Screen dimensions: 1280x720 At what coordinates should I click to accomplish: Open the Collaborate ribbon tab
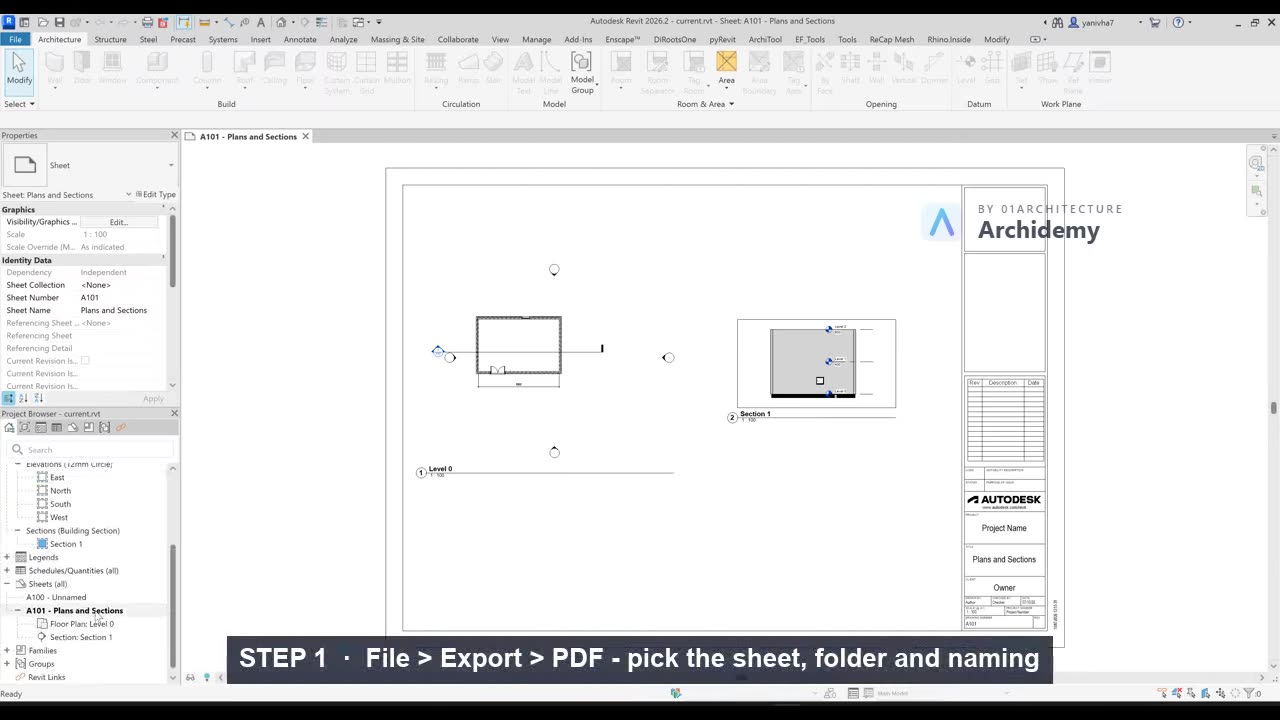458,40
